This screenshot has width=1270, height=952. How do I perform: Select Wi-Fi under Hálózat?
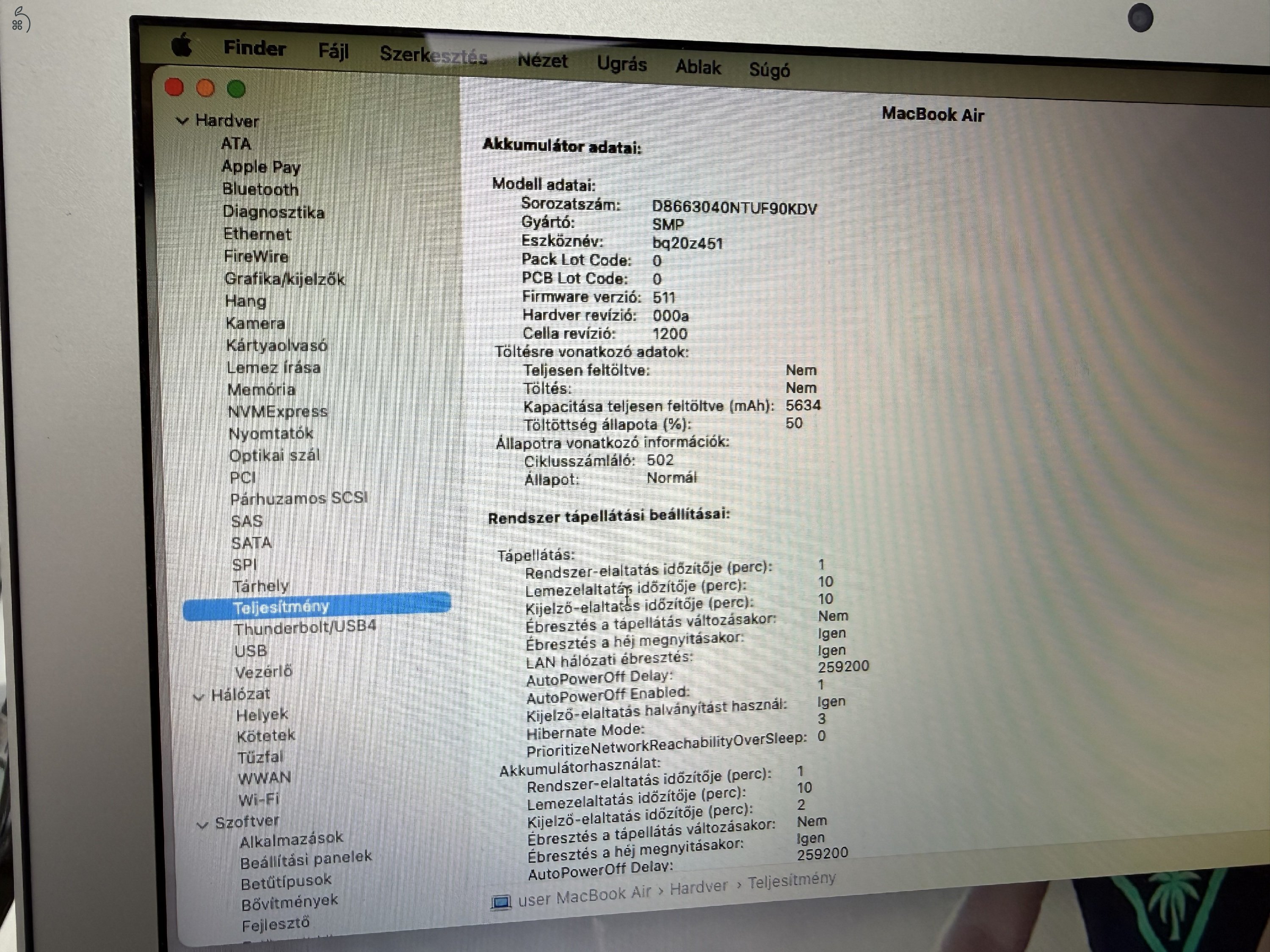click(x=259, y=799)
